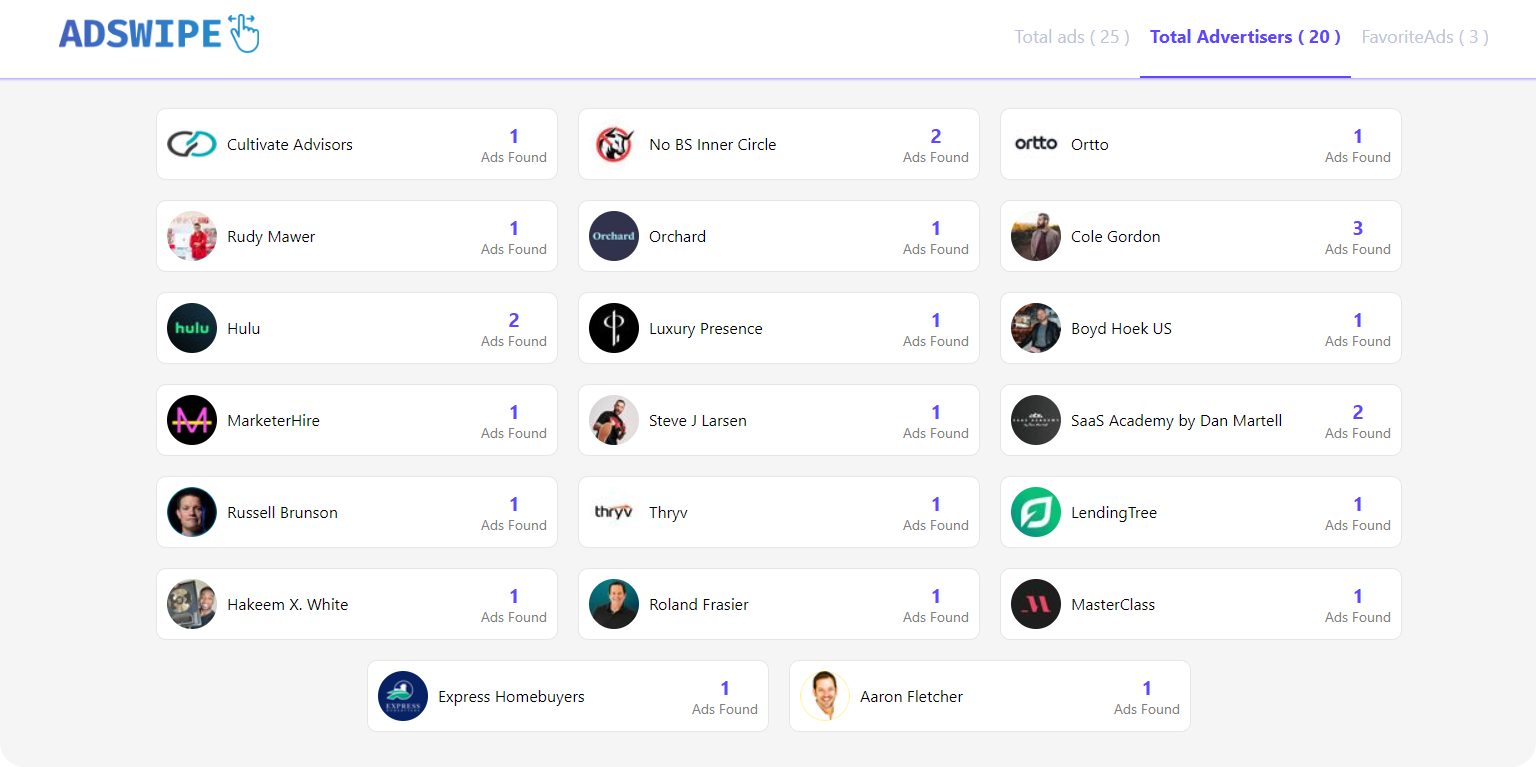Click the LendingTree leaf logo
This screenshot has height=767, width=1536.
point(1036,512)
